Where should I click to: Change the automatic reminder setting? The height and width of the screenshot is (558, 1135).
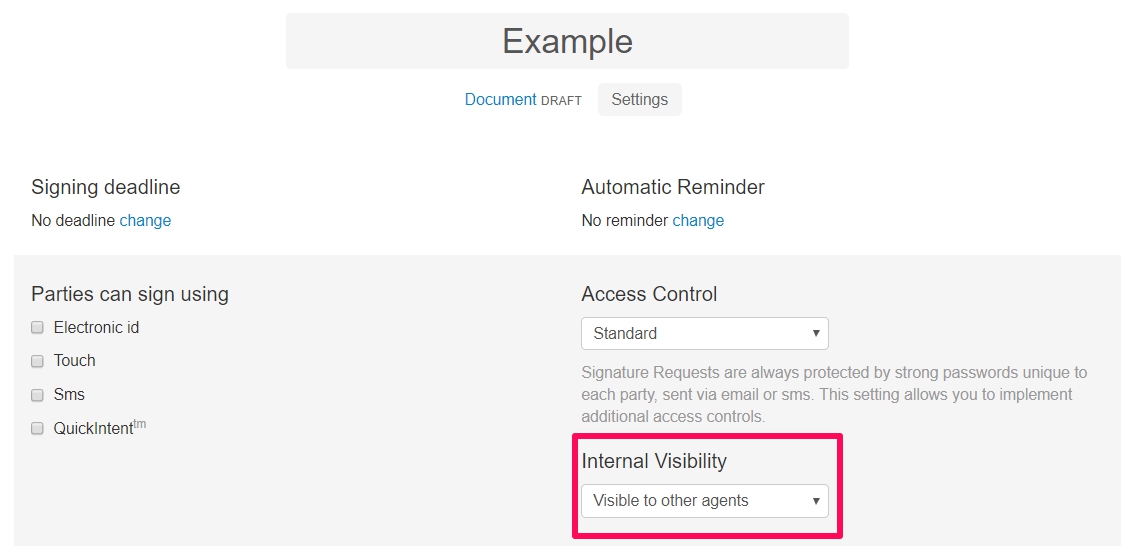[698, 221]
